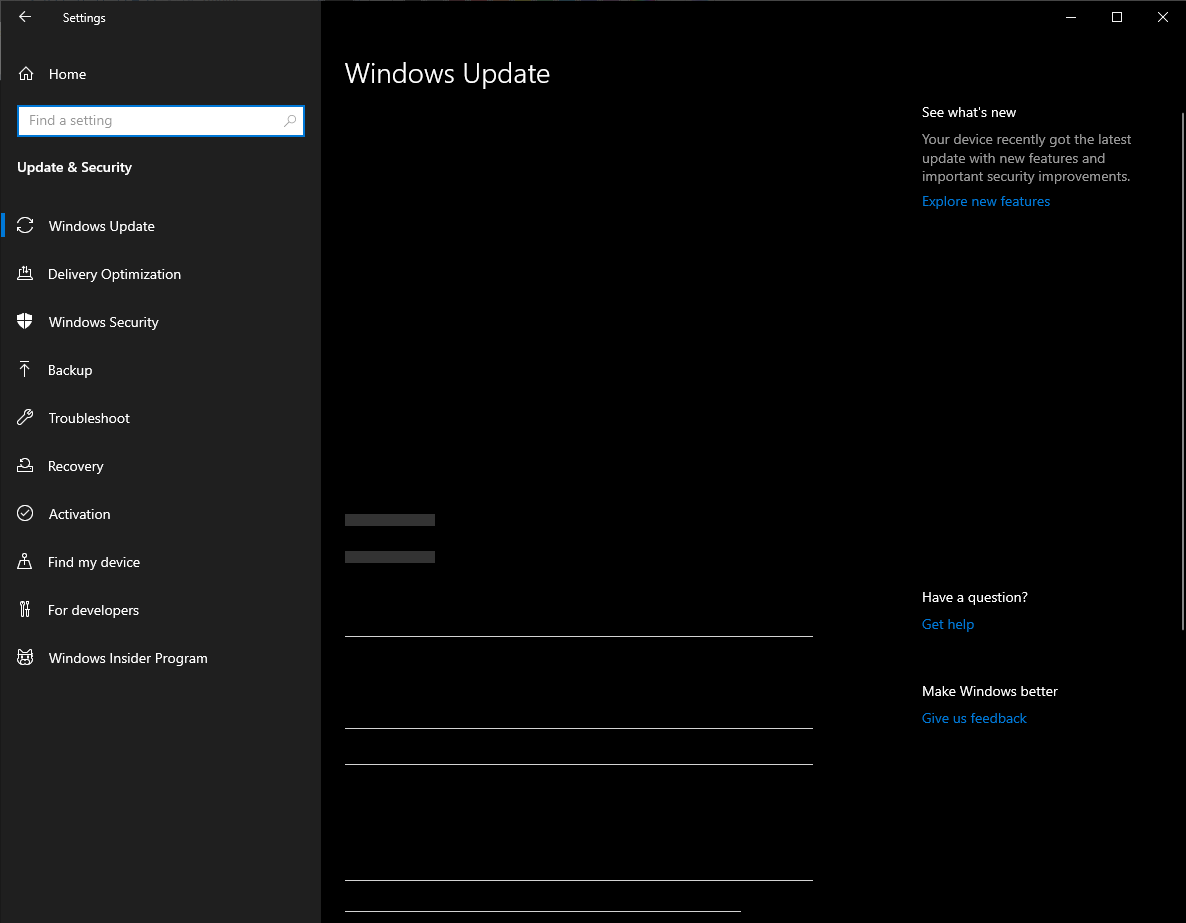The width and height of the screenshot is (1186, 923).
Task: Select the Windows Security shield icon
Action: [x=25, y=322]
